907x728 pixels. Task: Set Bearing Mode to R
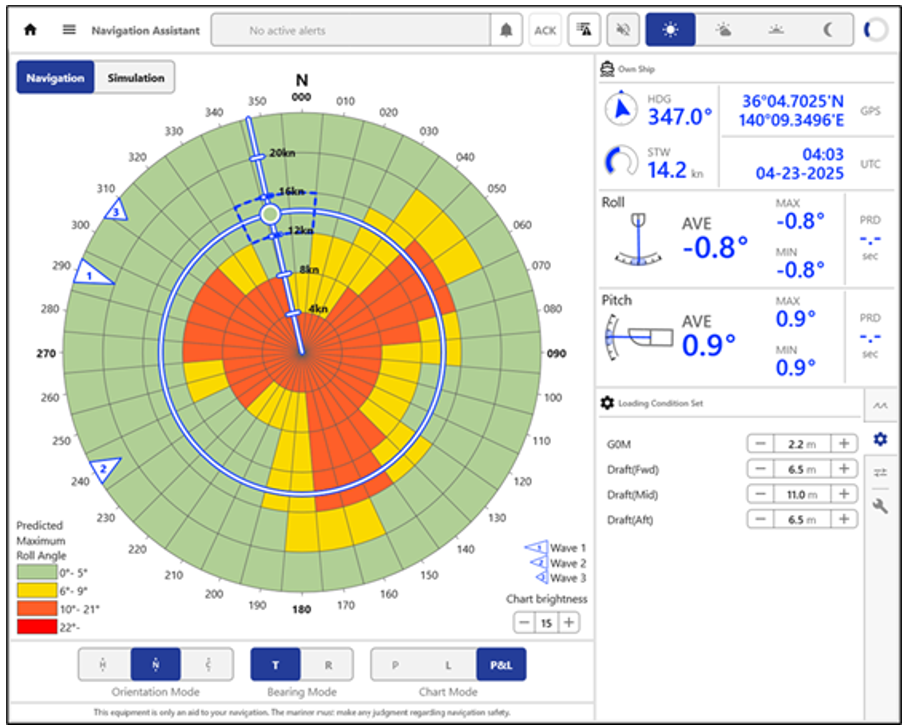point(329,664)
